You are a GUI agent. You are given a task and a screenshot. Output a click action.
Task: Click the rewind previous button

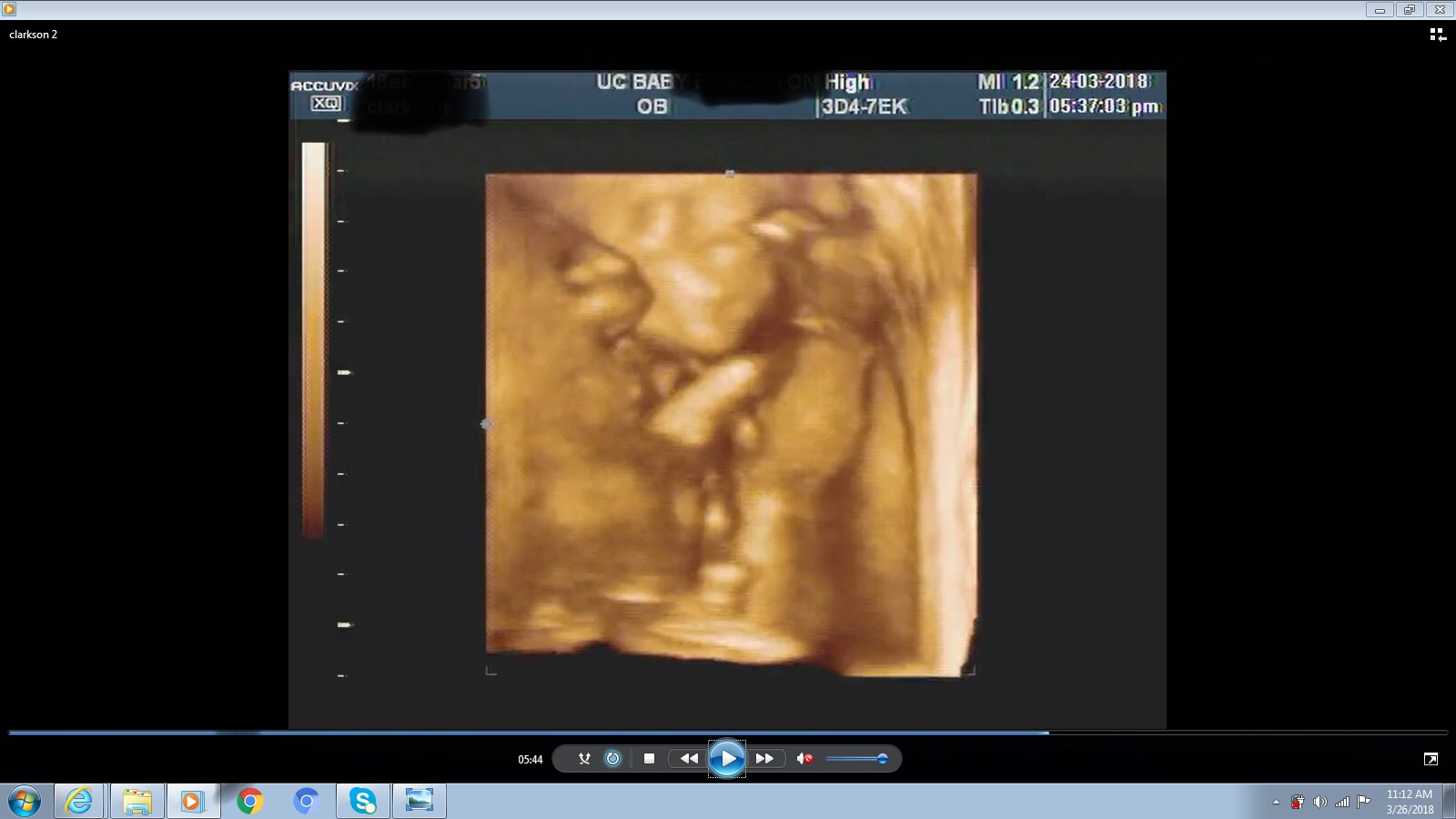point(689,758)
